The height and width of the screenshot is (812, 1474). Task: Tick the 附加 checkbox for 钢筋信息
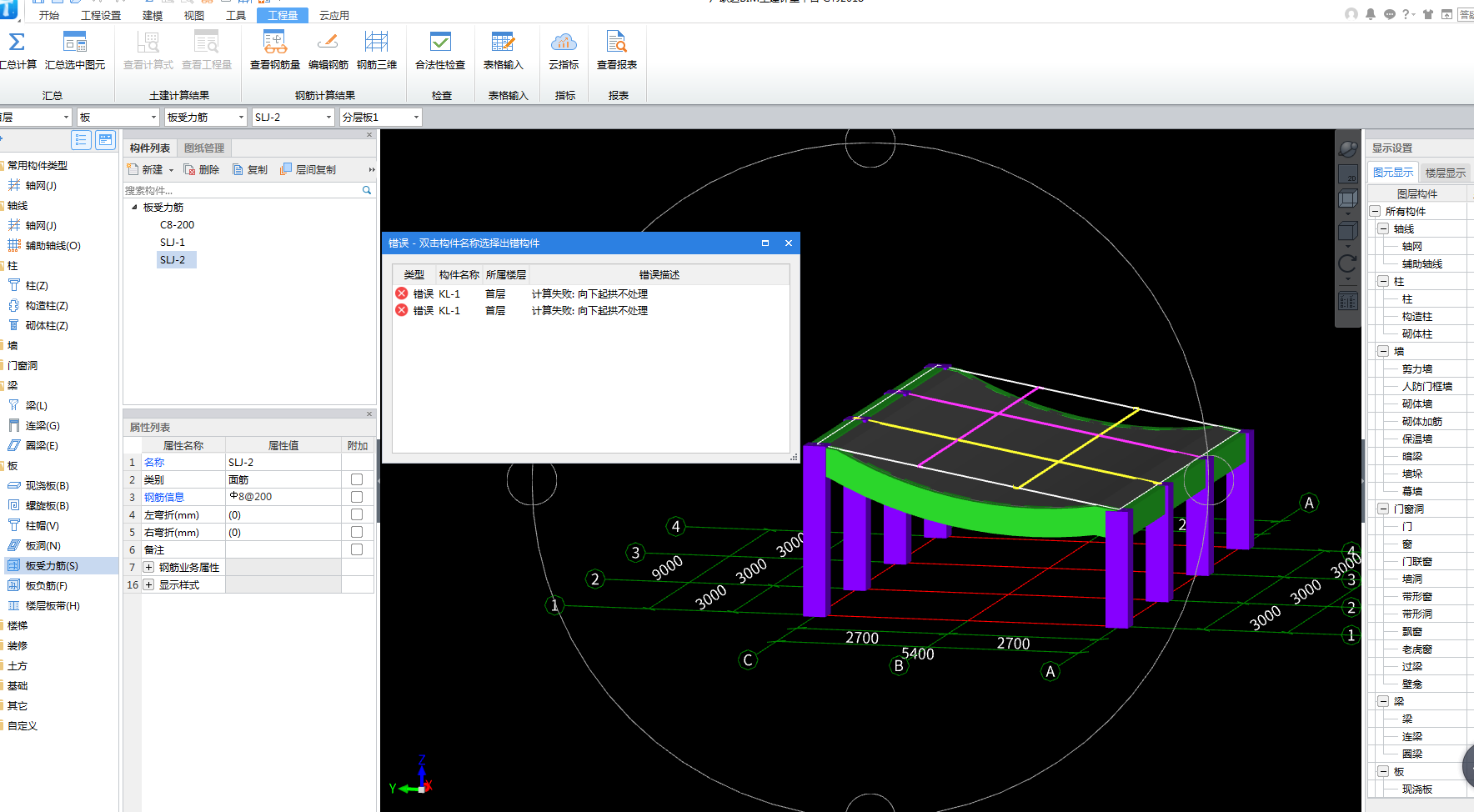pyautogui.click(x=357, y=497)
